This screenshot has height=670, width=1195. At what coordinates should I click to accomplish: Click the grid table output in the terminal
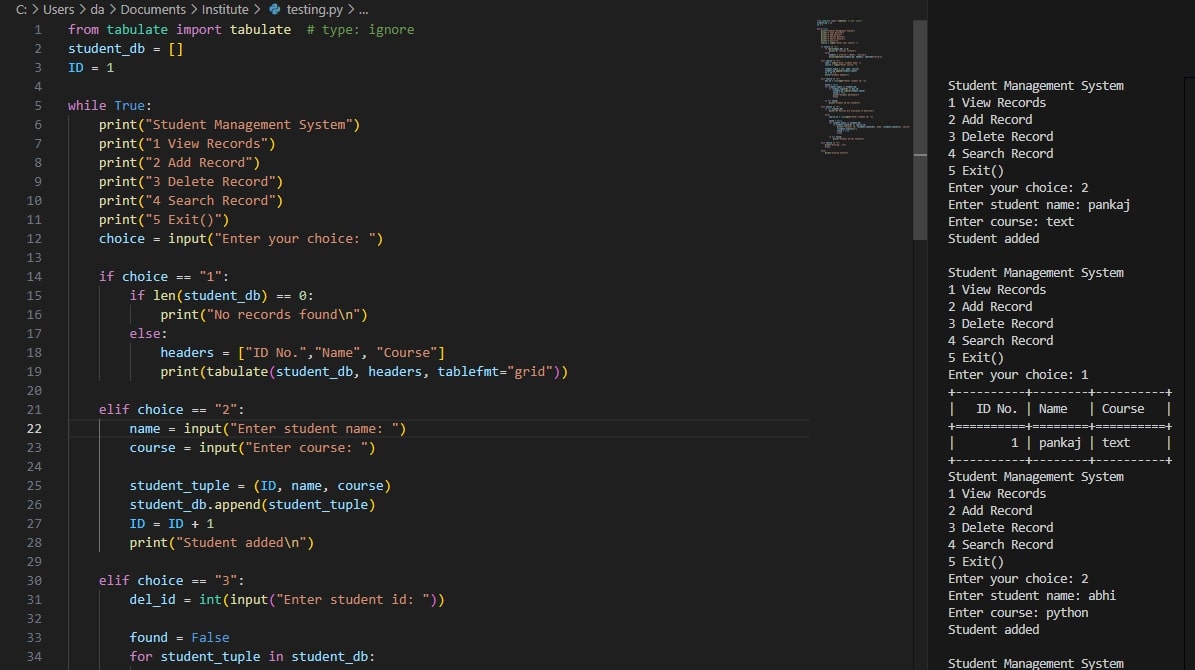[x=1058, y=425]
